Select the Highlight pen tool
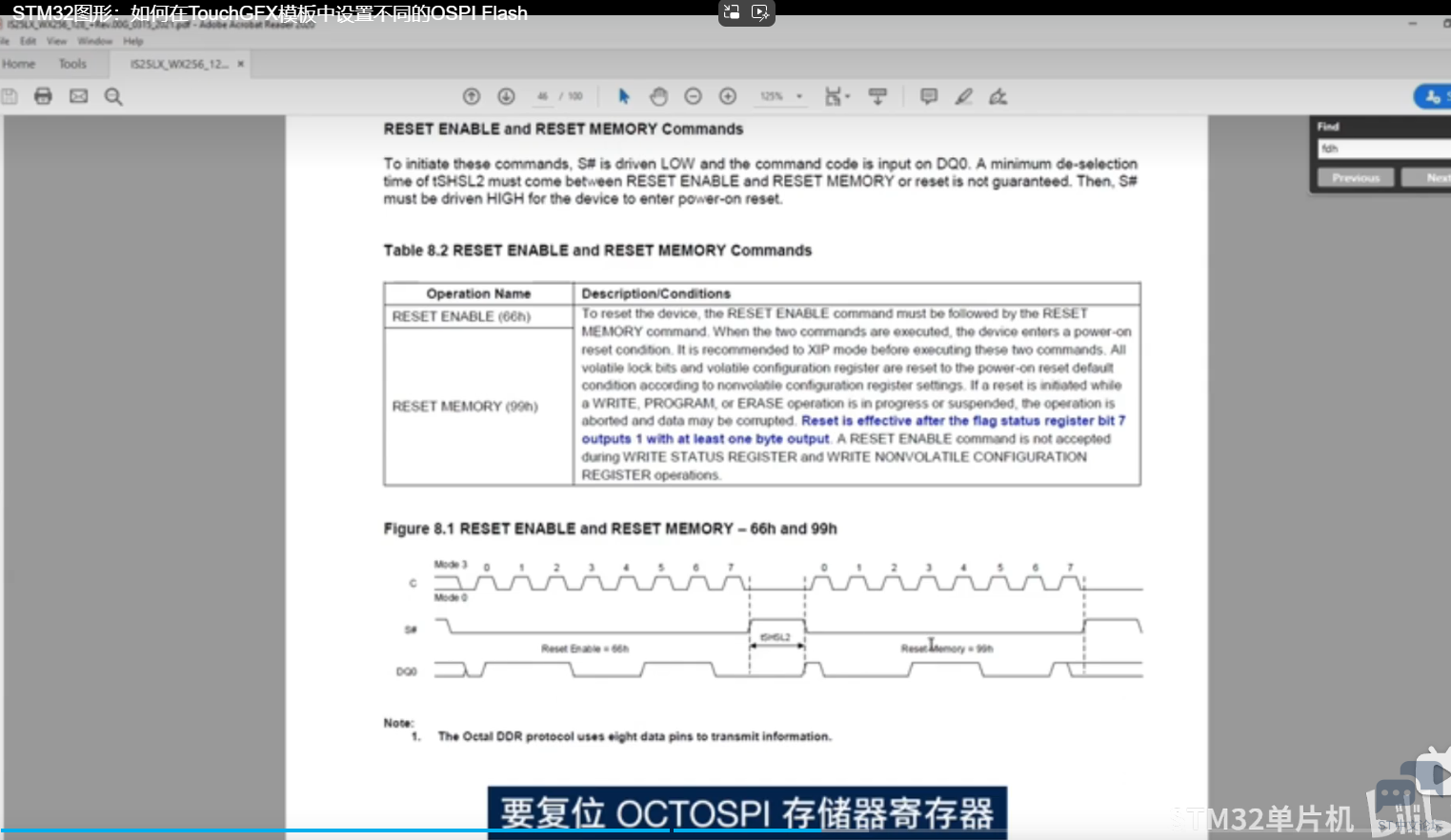The height and width of the screenshot is (840, 1451). tap(964, 96)
